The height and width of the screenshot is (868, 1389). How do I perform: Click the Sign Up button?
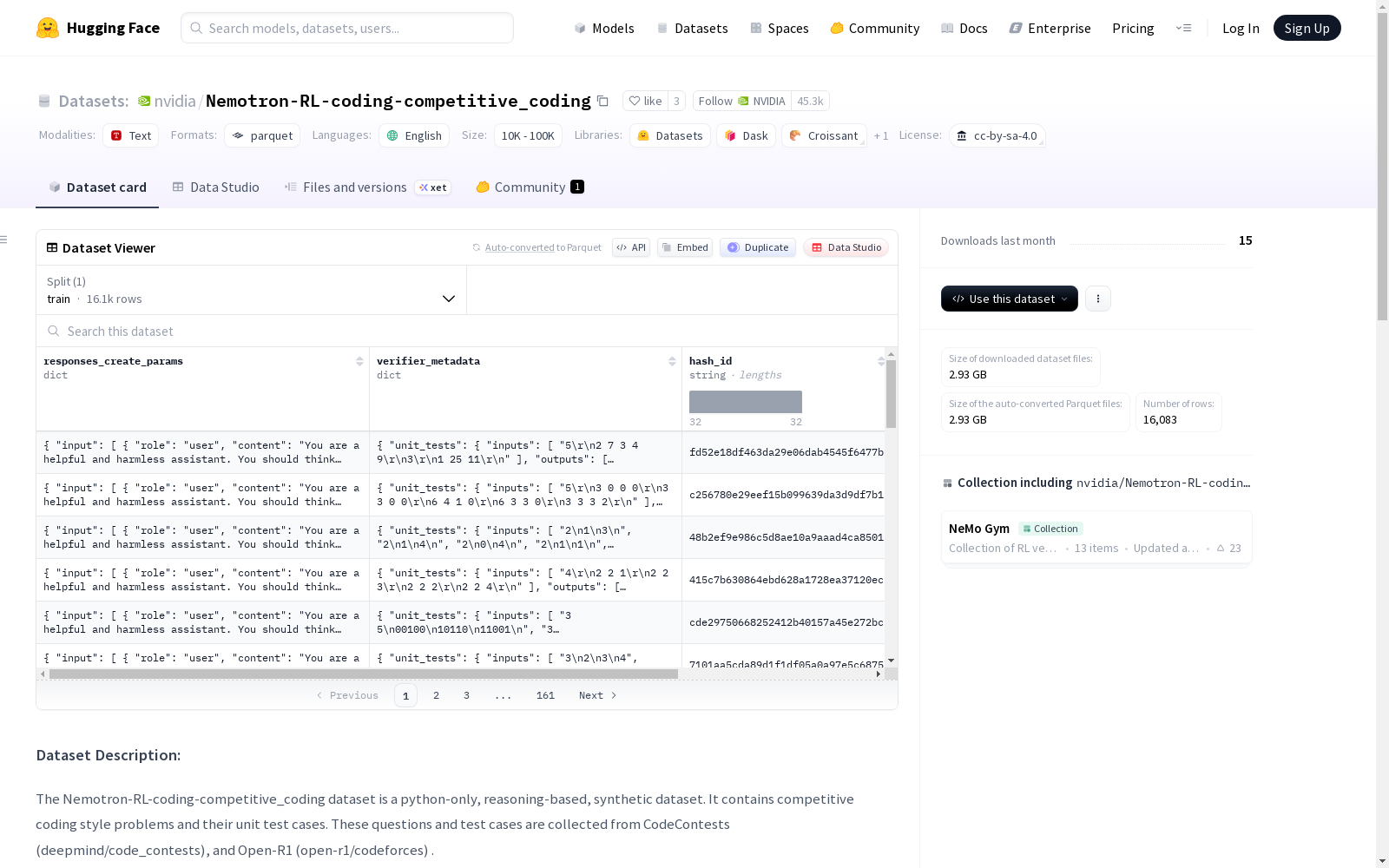pyautogui.click(x=1307, y=28)
